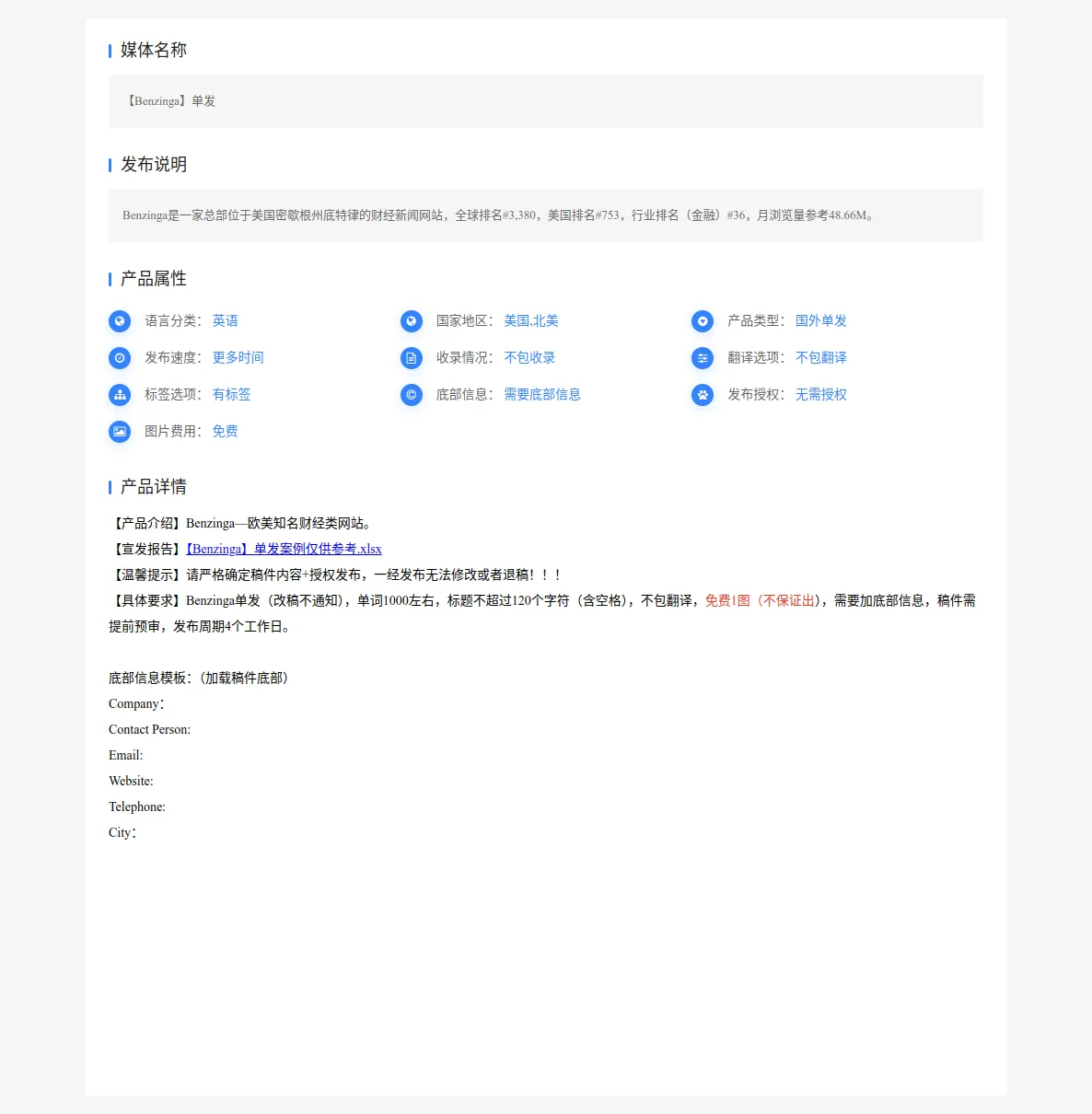
Task: Click the City： template line
Action: click(x=122, y=832)
